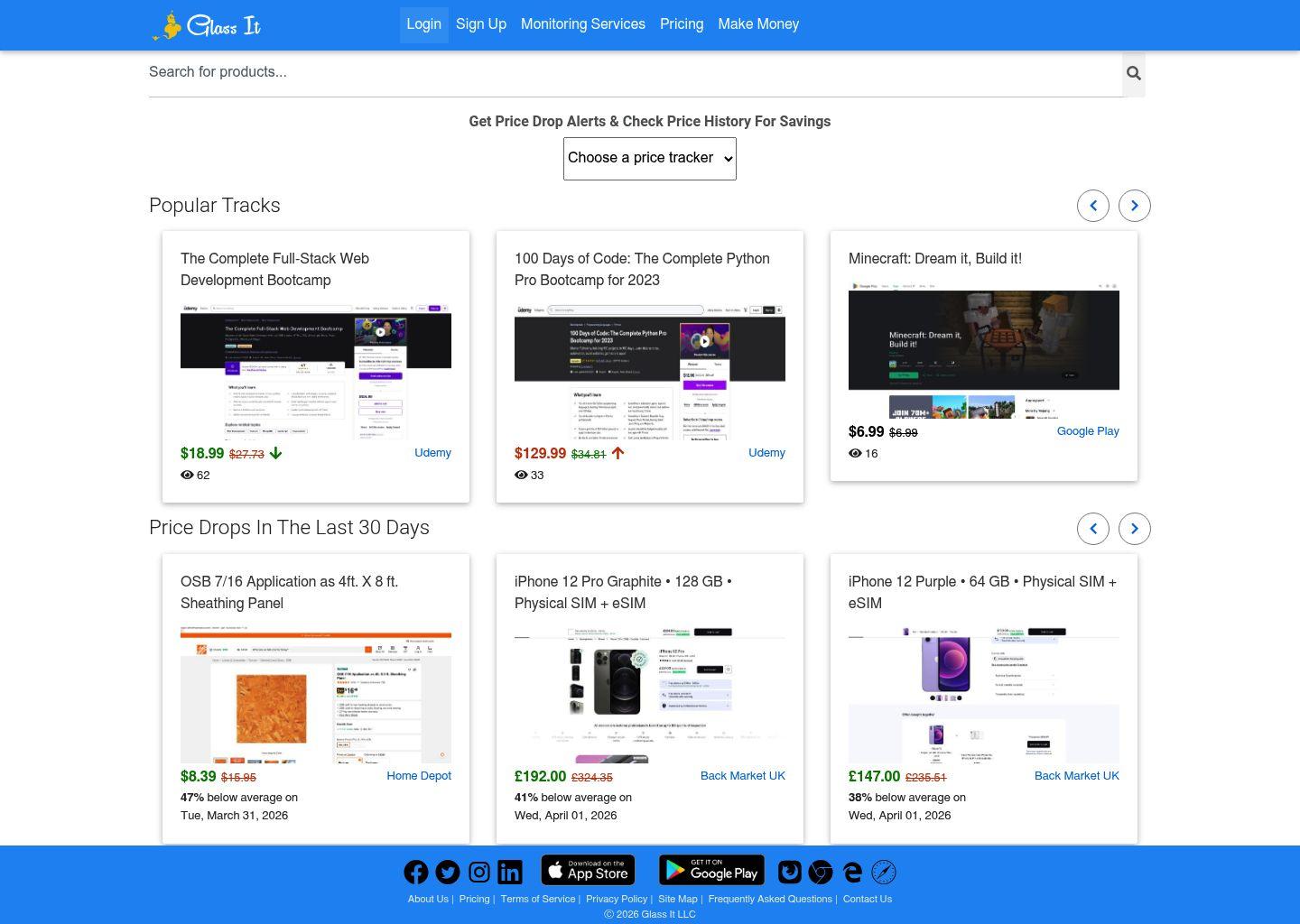The height and width of the screenshot is (924, 1300).
Task: Focus the 'Search for products' field
Action: coord(632,72)
